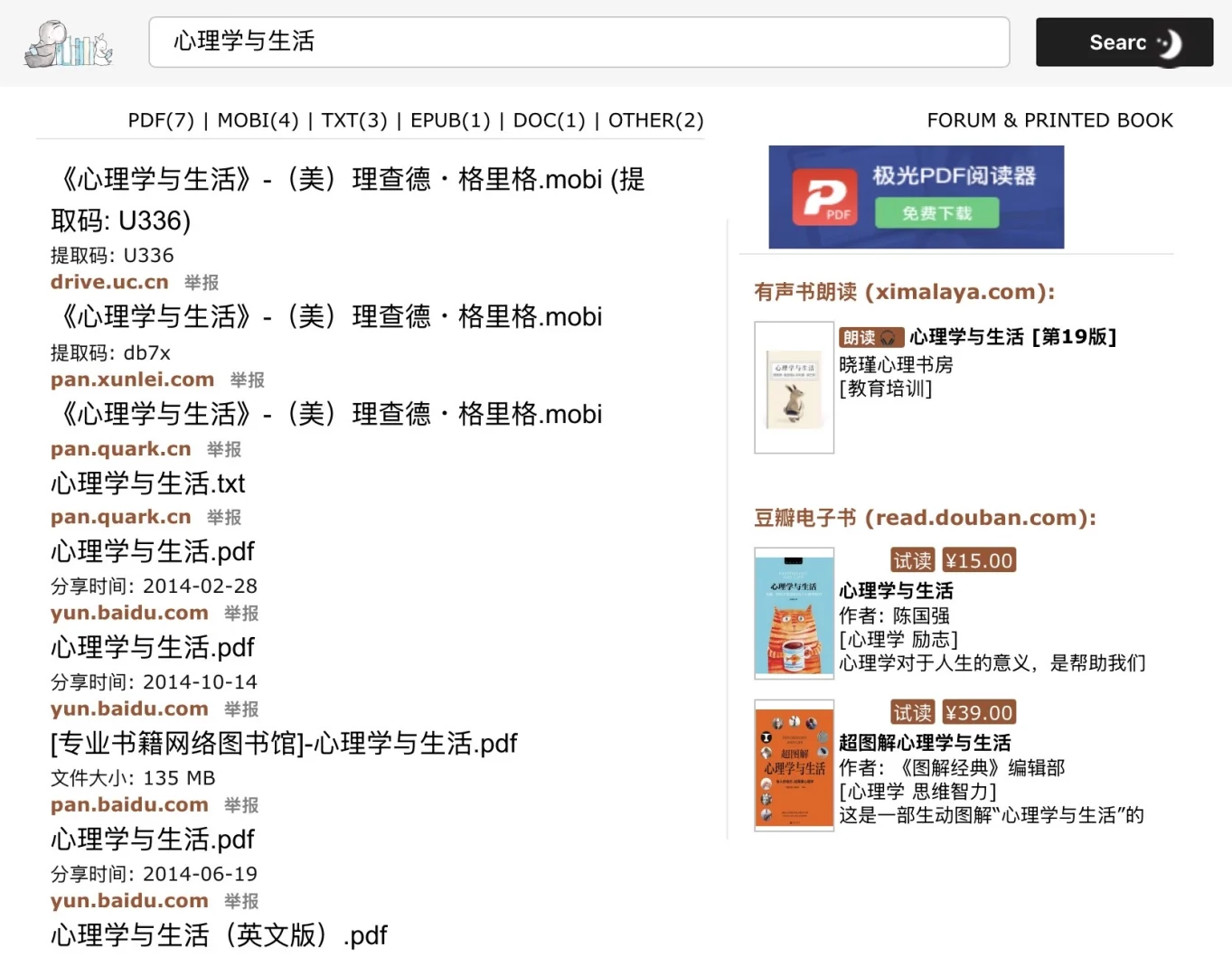Click the [心理学 思维智力] tag text

coord(917,791)
